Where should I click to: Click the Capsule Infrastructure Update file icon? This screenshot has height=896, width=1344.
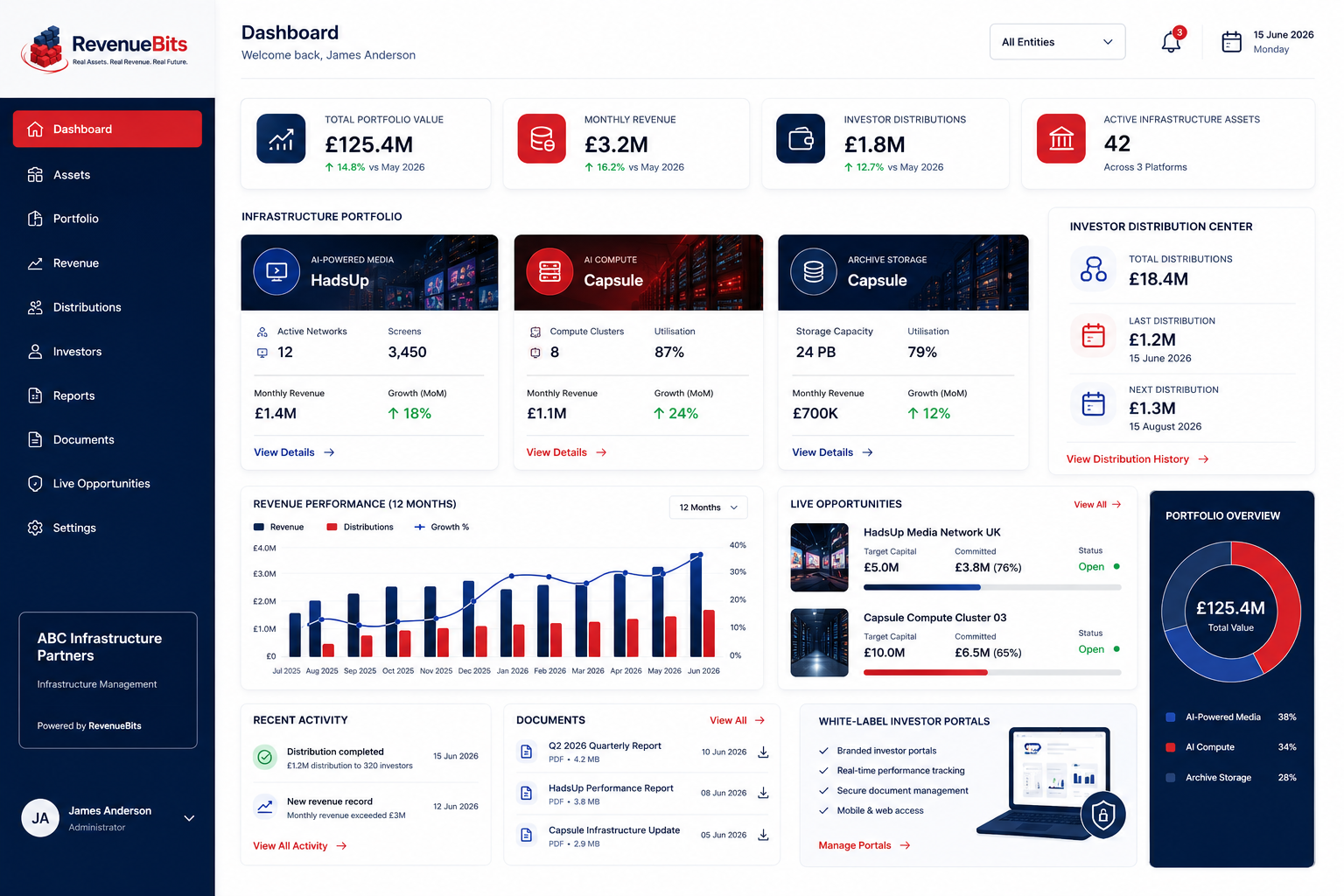click(x=527, y=835)
